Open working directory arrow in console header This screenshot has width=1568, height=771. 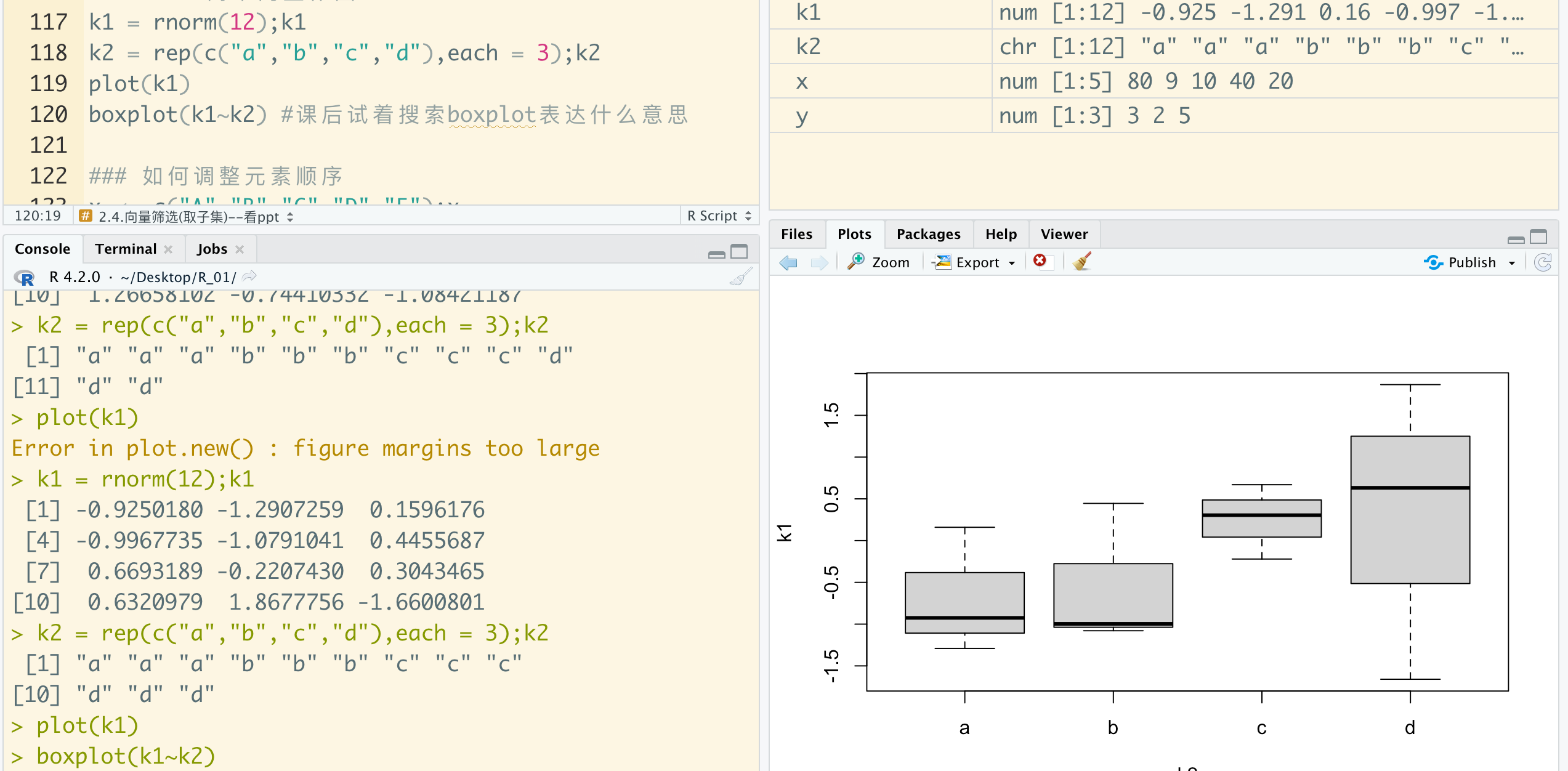[x=249, y=277]
